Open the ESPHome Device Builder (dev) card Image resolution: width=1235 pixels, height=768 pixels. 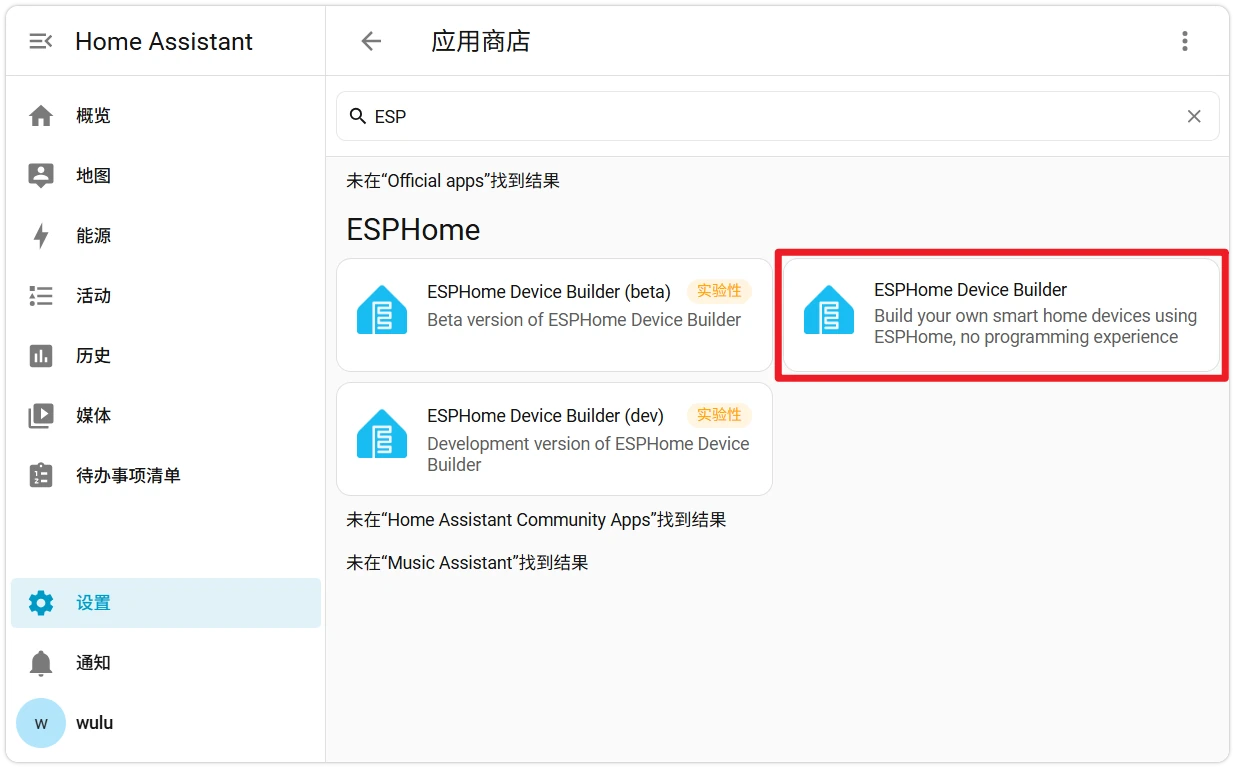click(554, 439)
